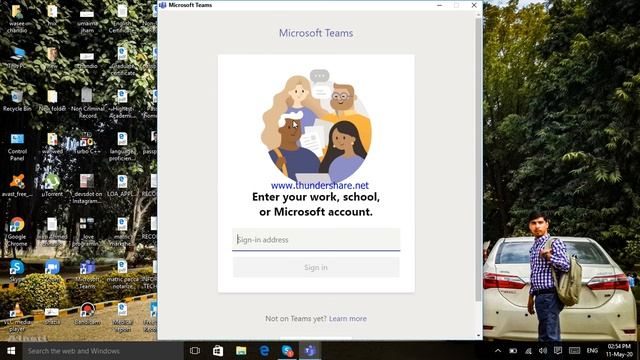The image size is (640, 360).
Task: Open the Windows Start menu
Action: [x=11, y=351]
